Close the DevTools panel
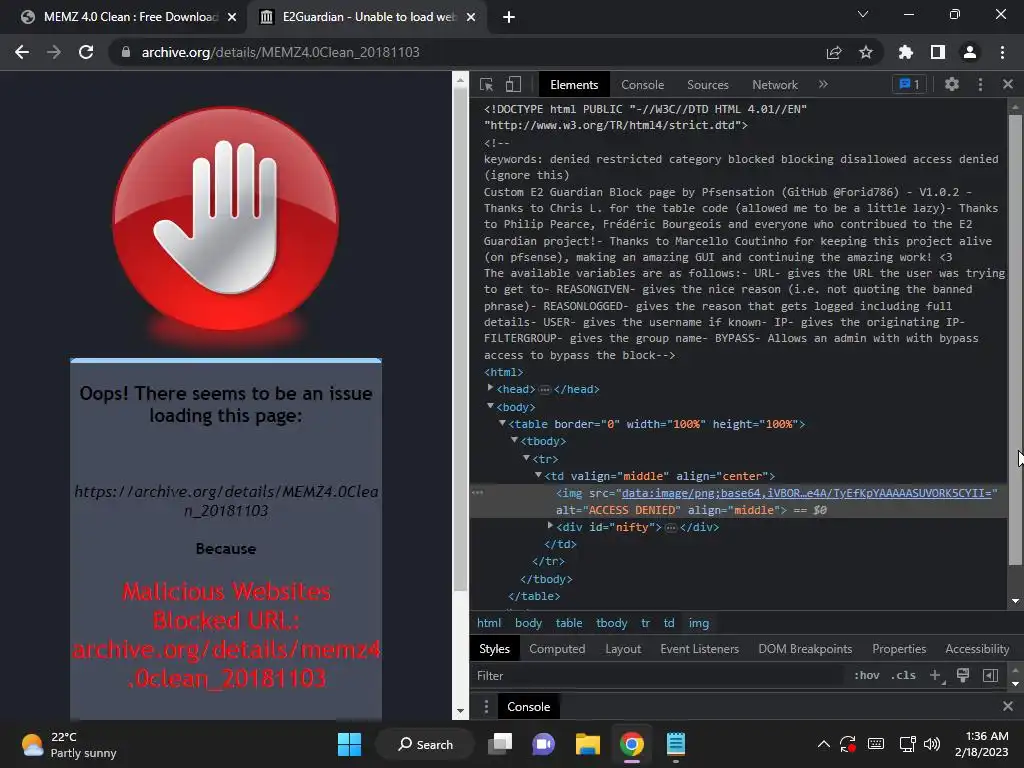 [x=1008, y=84]
